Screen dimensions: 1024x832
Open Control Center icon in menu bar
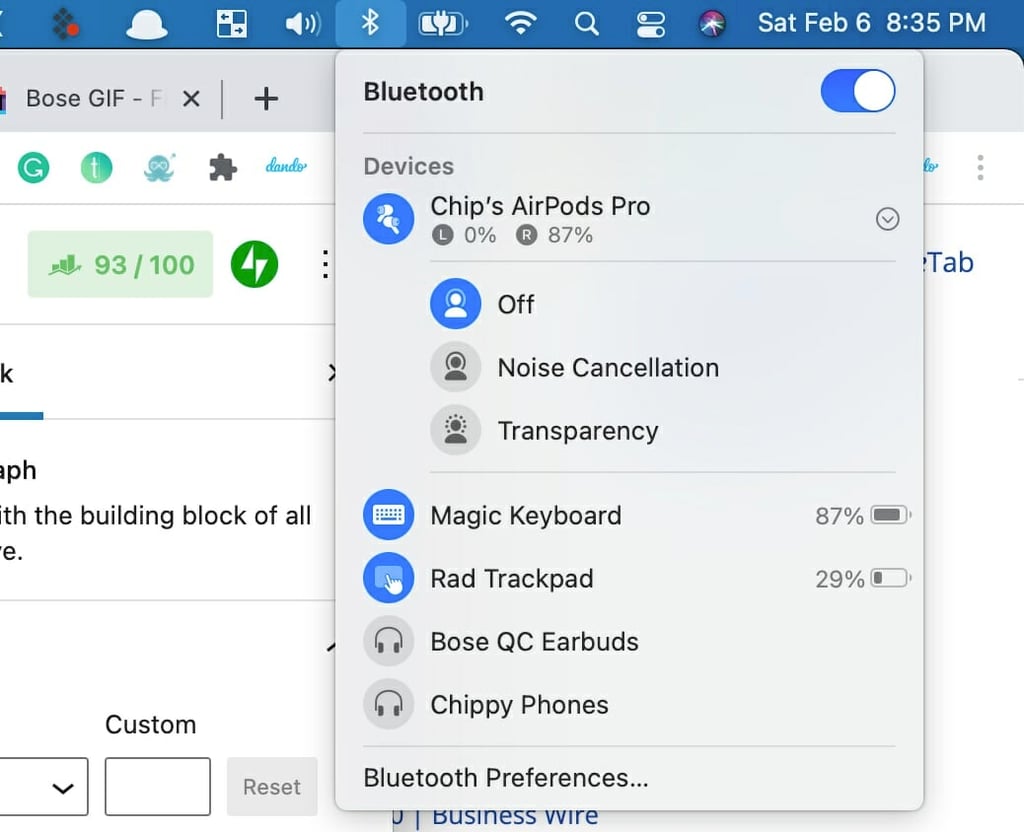(650, 24)
